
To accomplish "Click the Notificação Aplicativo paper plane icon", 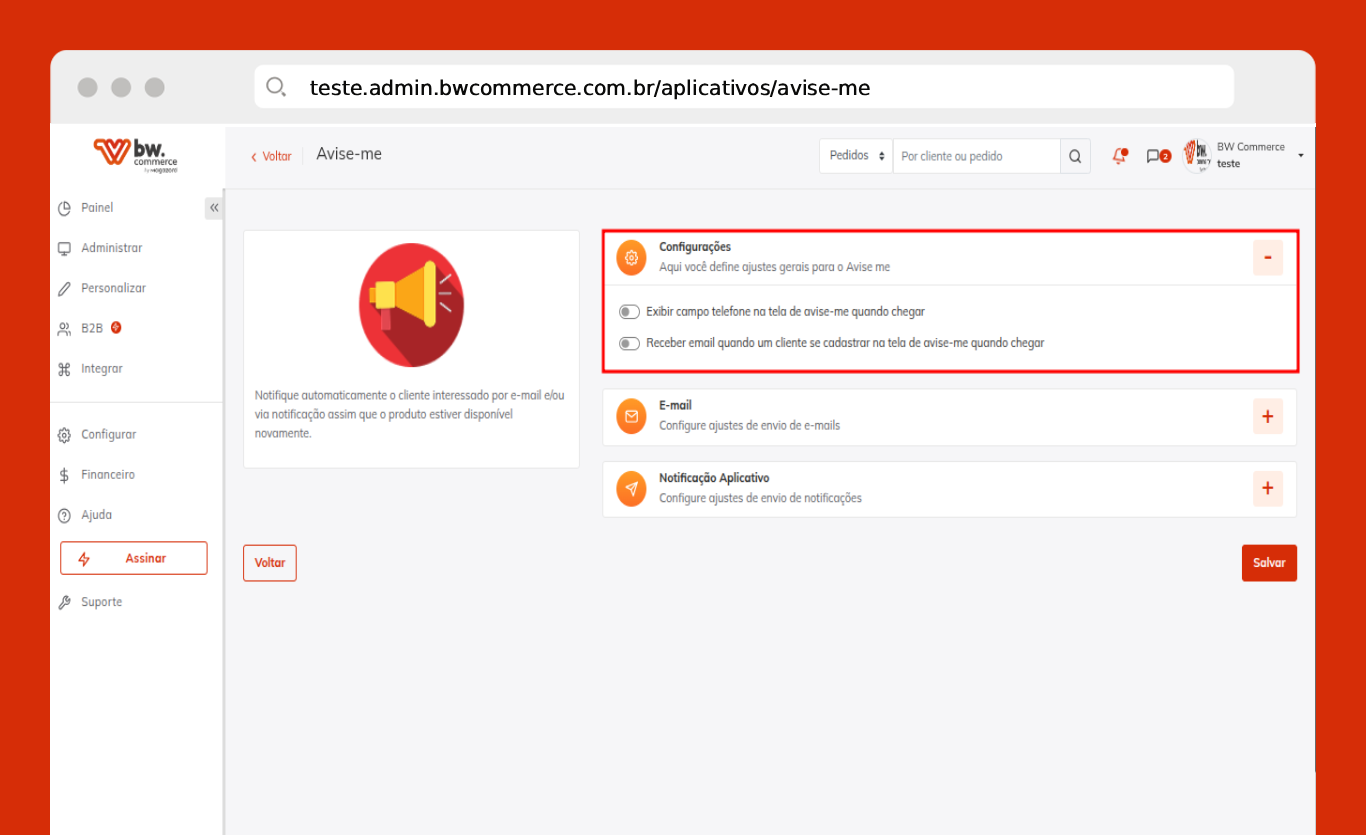I will pos(631,488).
